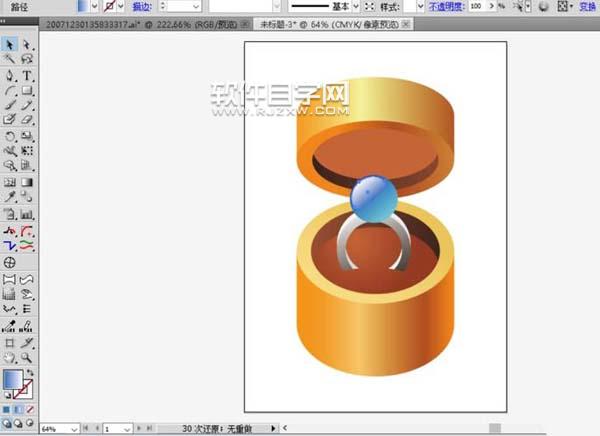Open stroke weight dropdown

click(196, 6)
